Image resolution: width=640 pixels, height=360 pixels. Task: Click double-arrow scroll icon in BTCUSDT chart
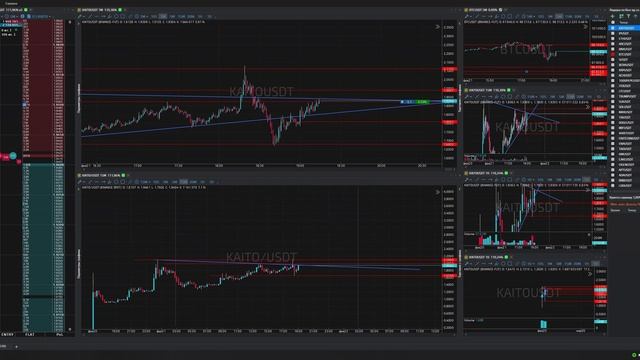(586, 27)
